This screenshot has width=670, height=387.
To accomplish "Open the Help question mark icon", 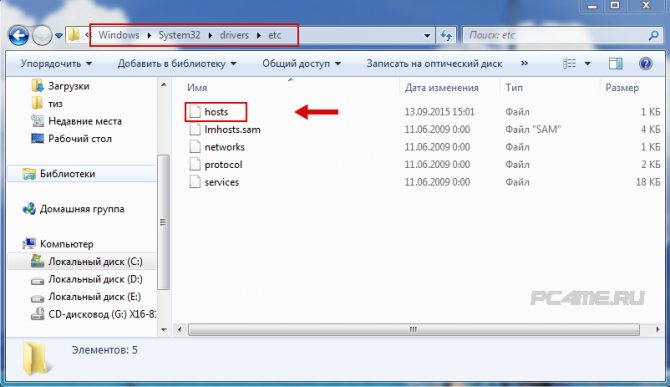I will click(x=645, y=64).
